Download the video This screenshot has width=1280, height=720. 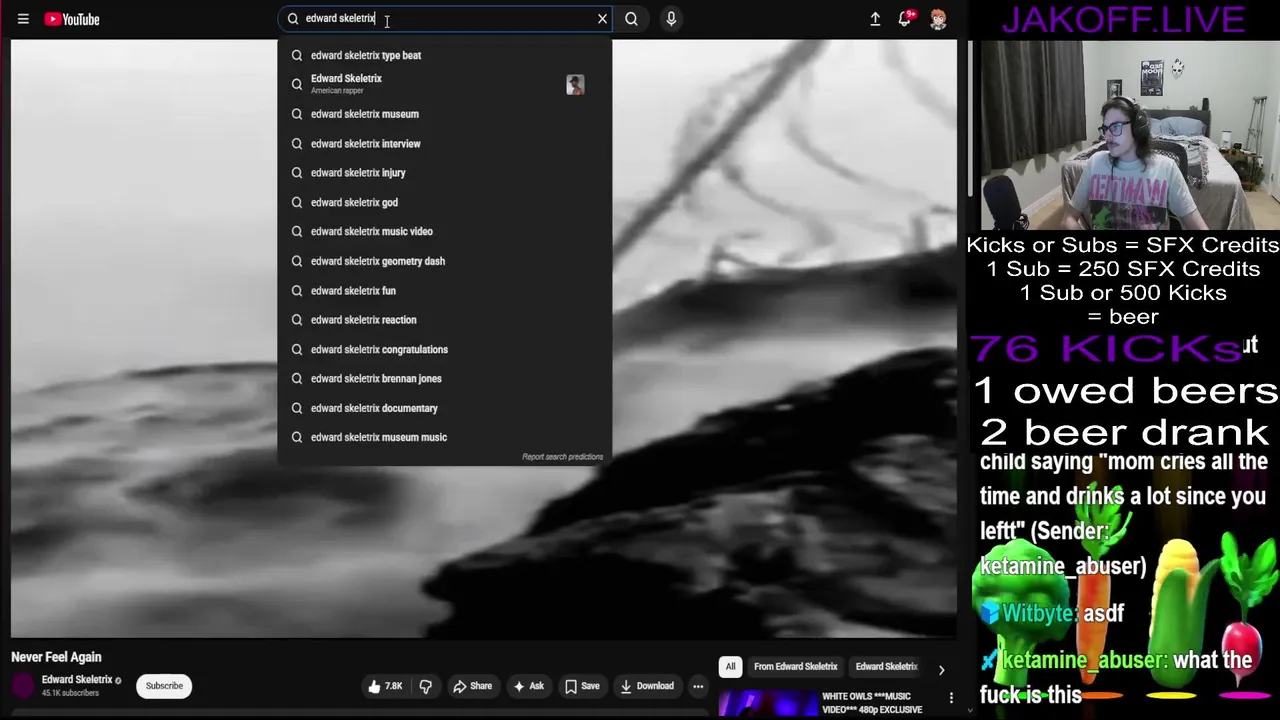(647, 686)
